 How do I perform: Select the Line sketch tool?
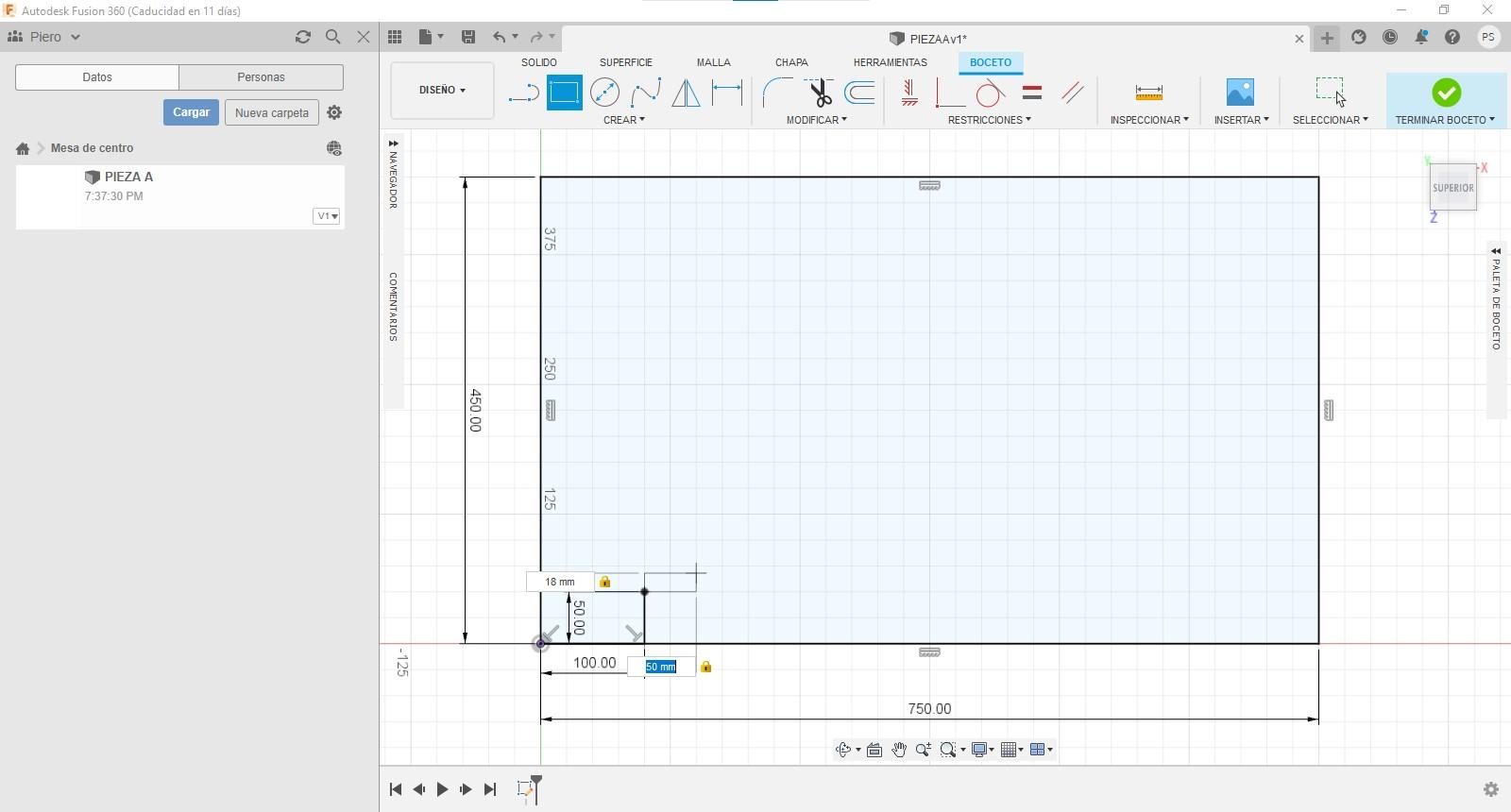[x=523, y=93]
